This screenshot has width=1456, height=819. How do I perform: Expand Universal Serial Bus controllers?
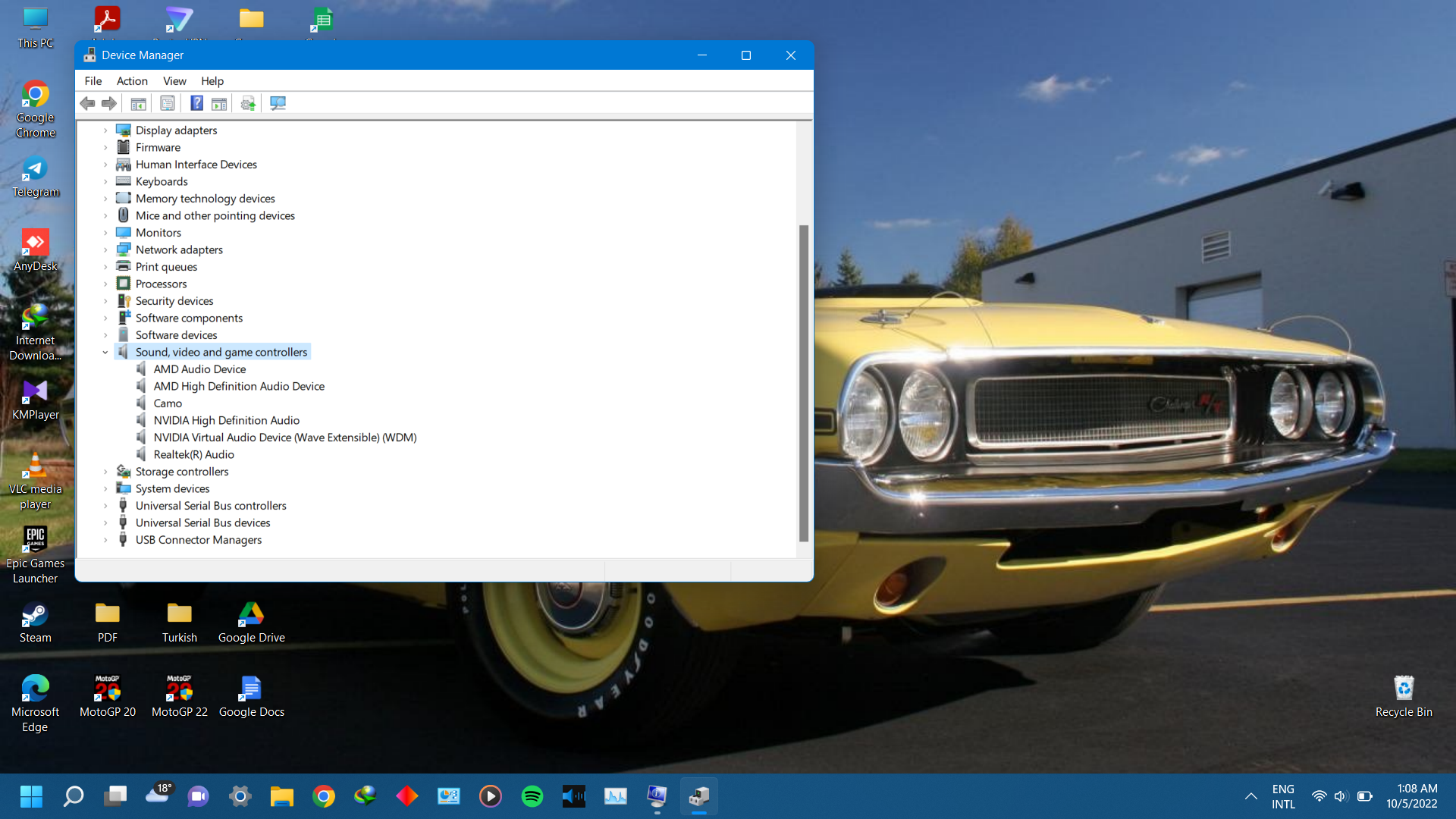pyautogui.click(x=105, y=506)
